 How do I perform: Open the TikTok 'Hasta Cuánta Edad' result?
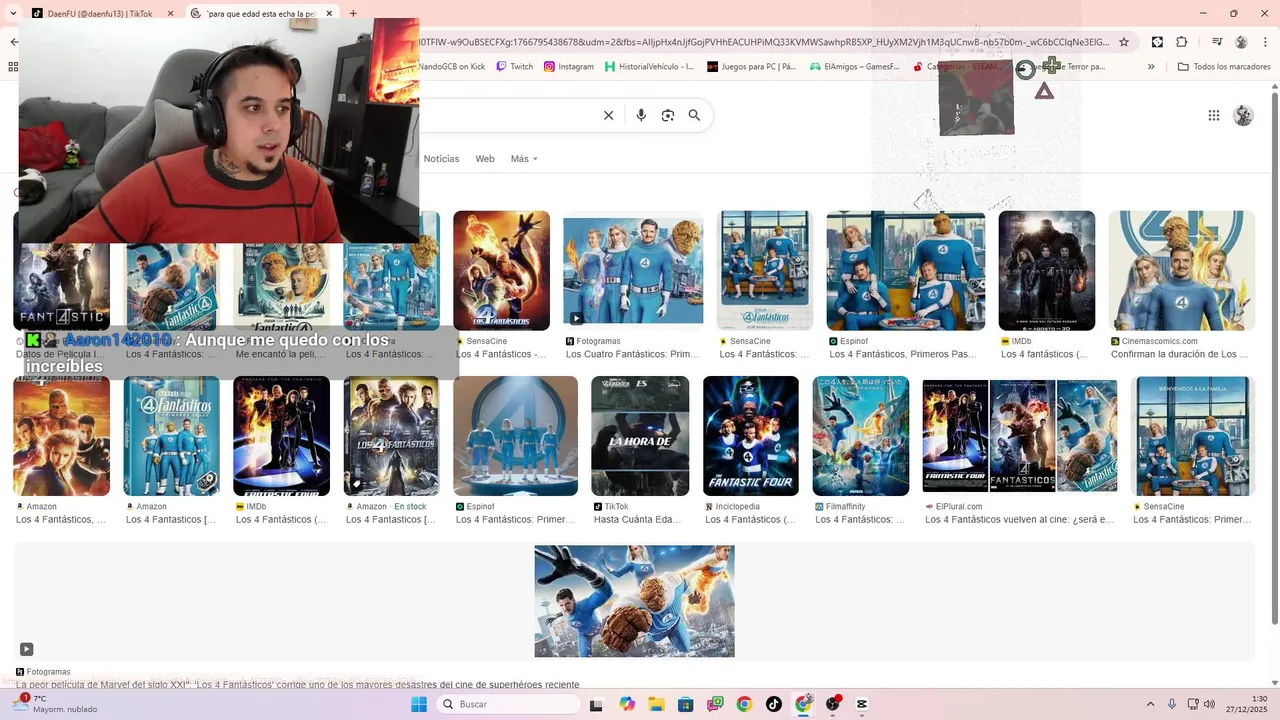click(640, 436)
